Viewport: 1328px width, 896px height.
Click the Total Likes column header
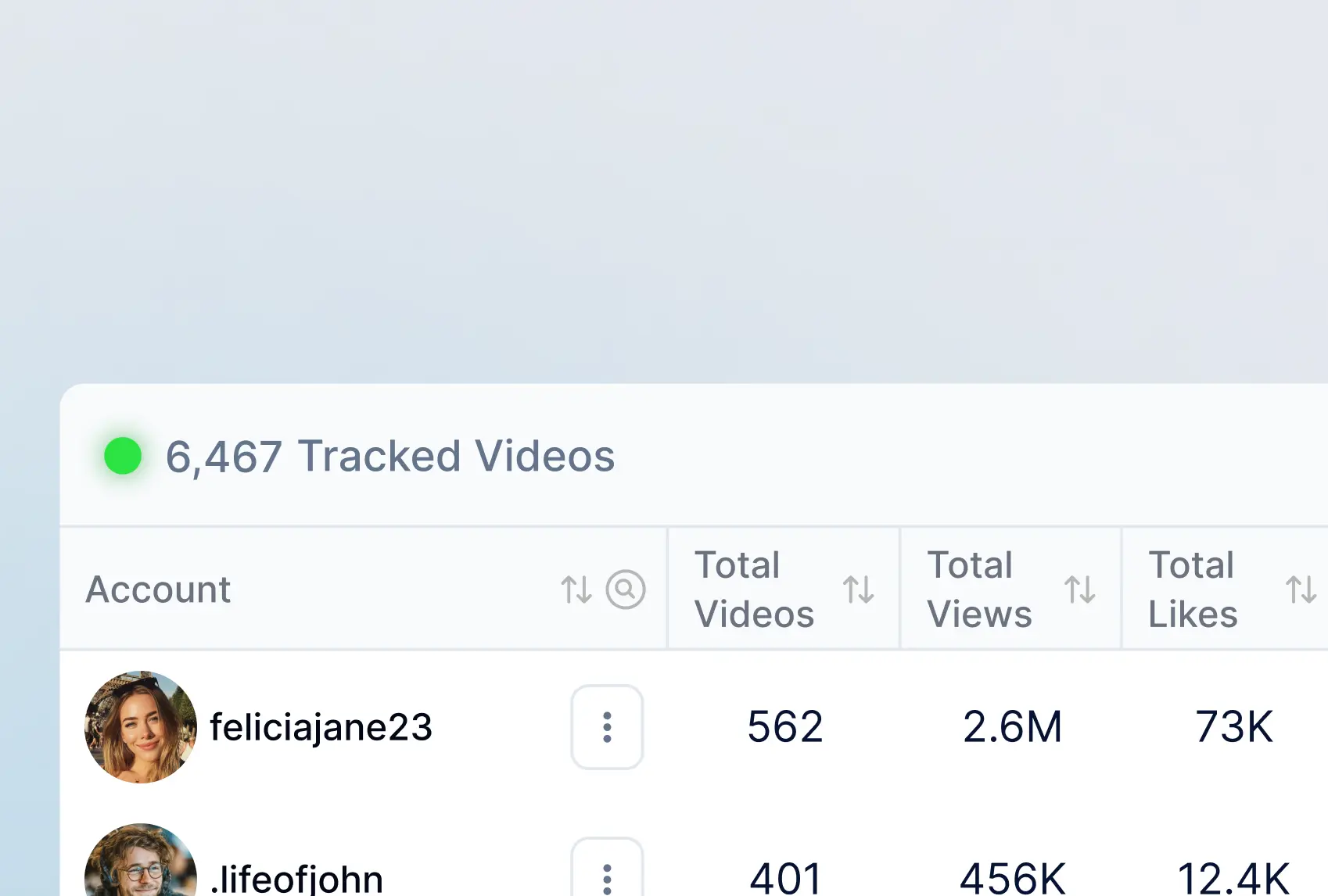(x=1192, y=590)
